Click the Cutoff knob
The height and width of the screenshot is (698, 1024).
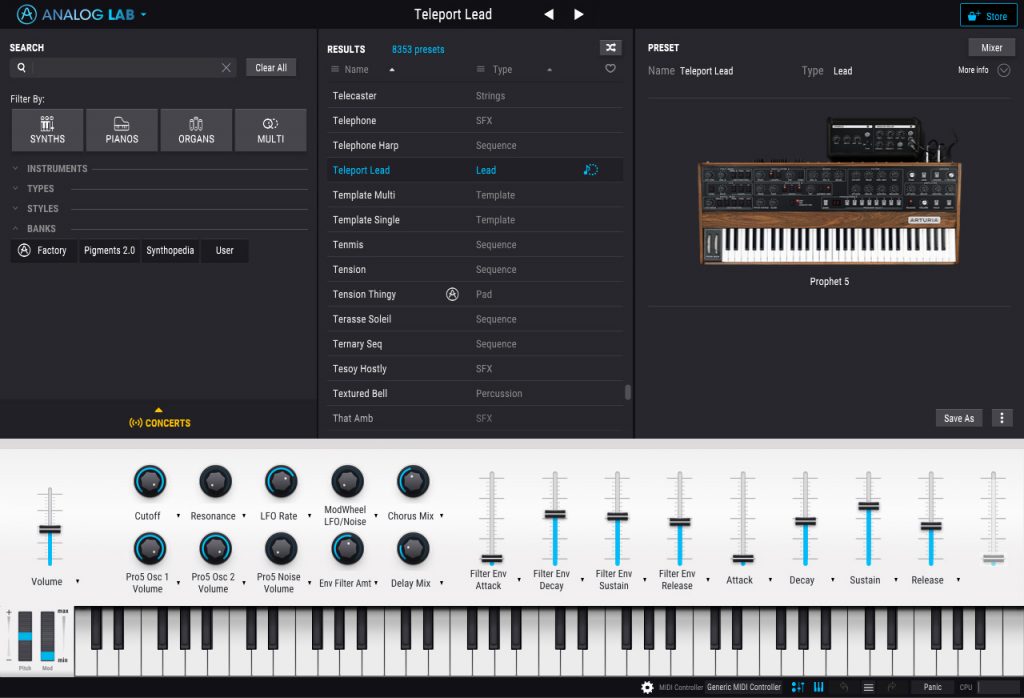point(149,480)
